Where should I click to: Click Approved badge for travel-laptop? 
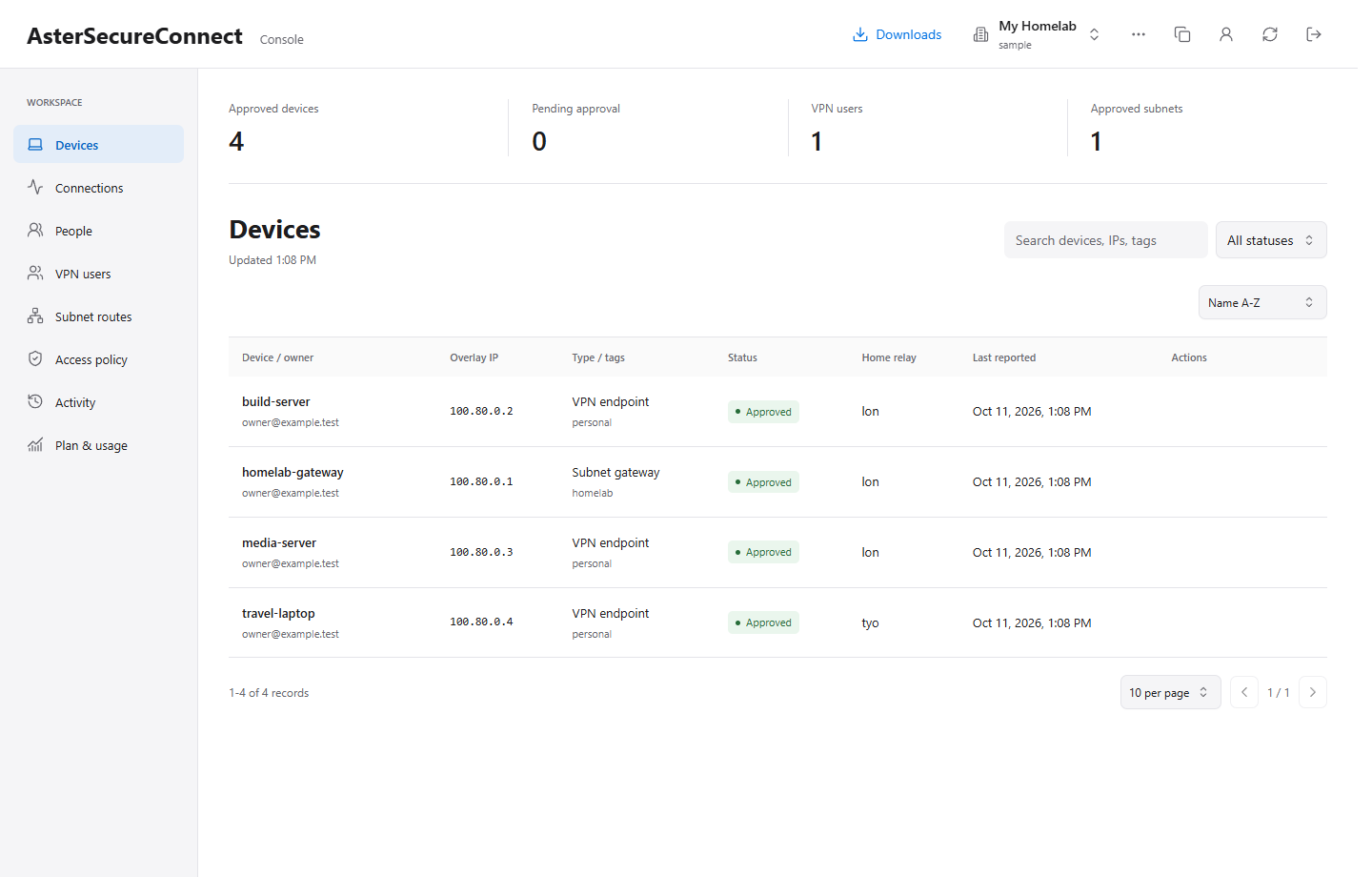[x=763, y=622]
